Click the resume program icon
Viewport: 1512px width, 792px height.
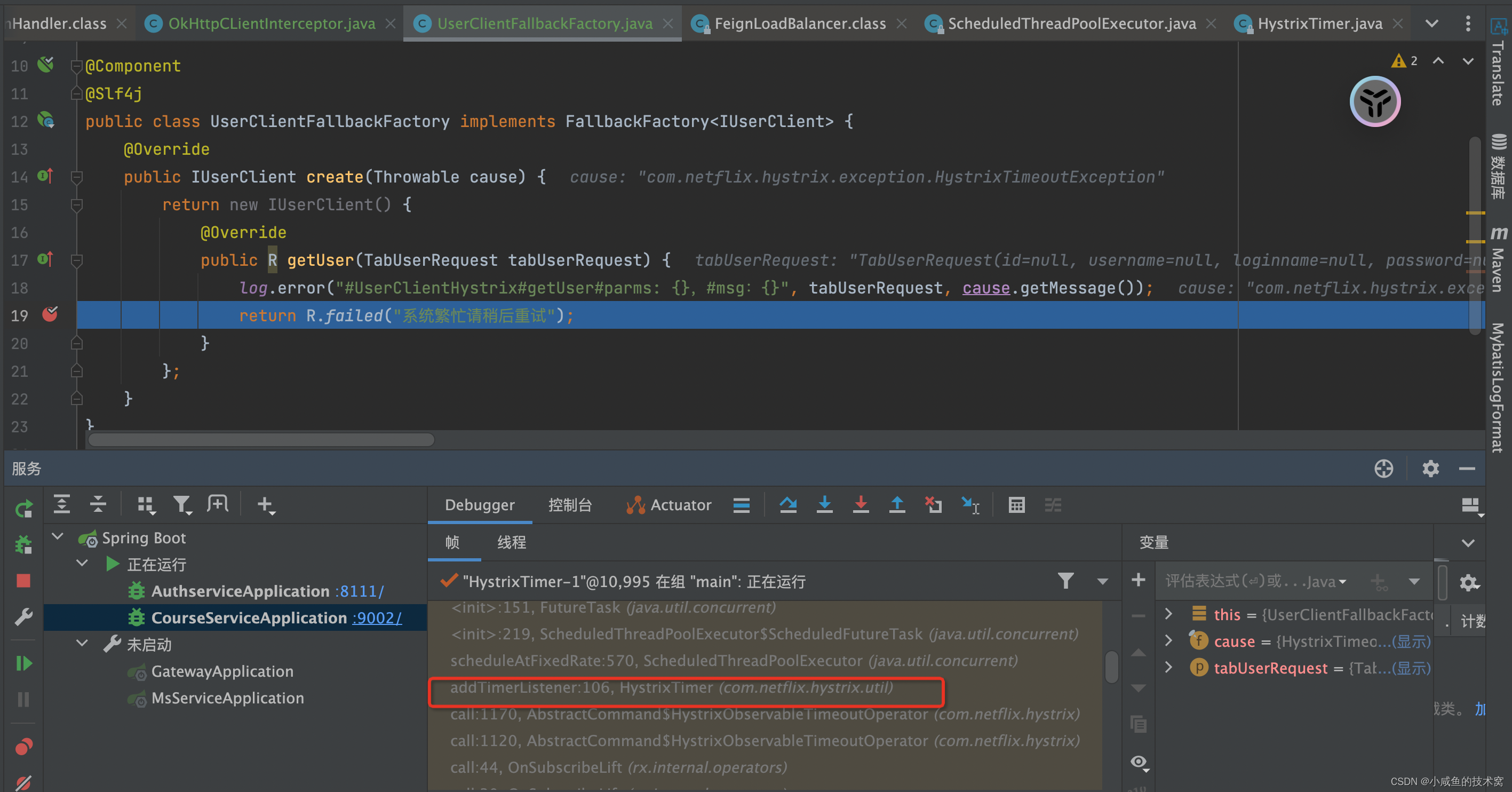[x=23, y=663]
